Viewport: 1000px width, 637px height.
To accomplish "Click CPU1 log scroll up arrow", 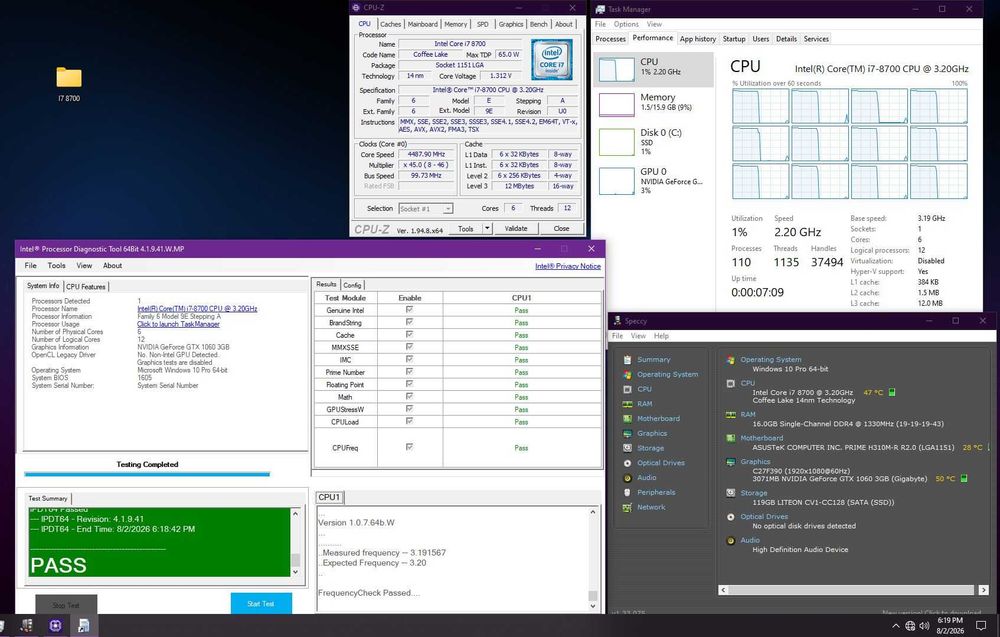I will (x=592, y=512).
